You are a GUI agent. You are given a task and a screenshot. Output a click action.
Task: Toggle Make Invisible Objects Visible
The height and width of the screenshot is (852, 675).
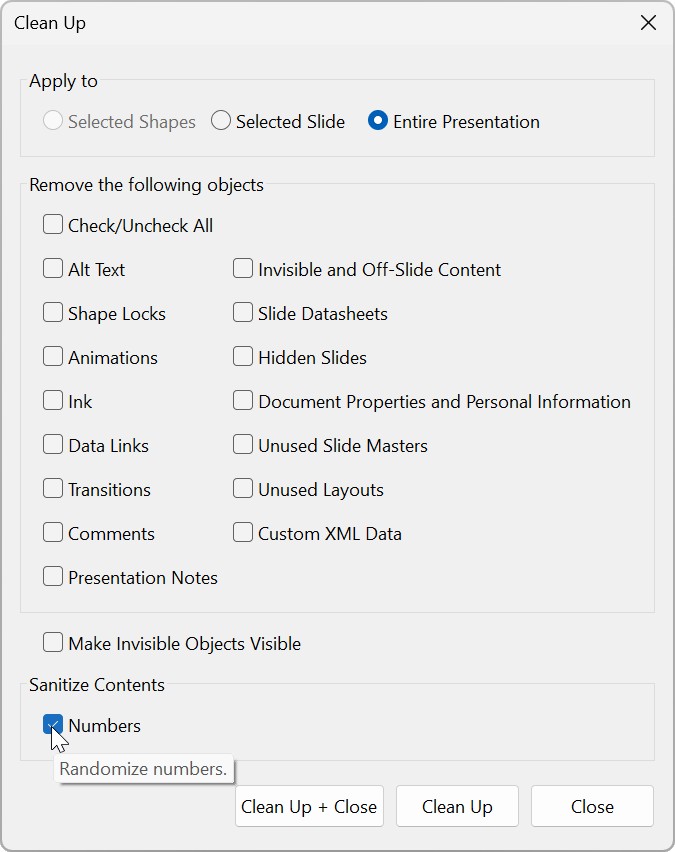click(53, 643)
